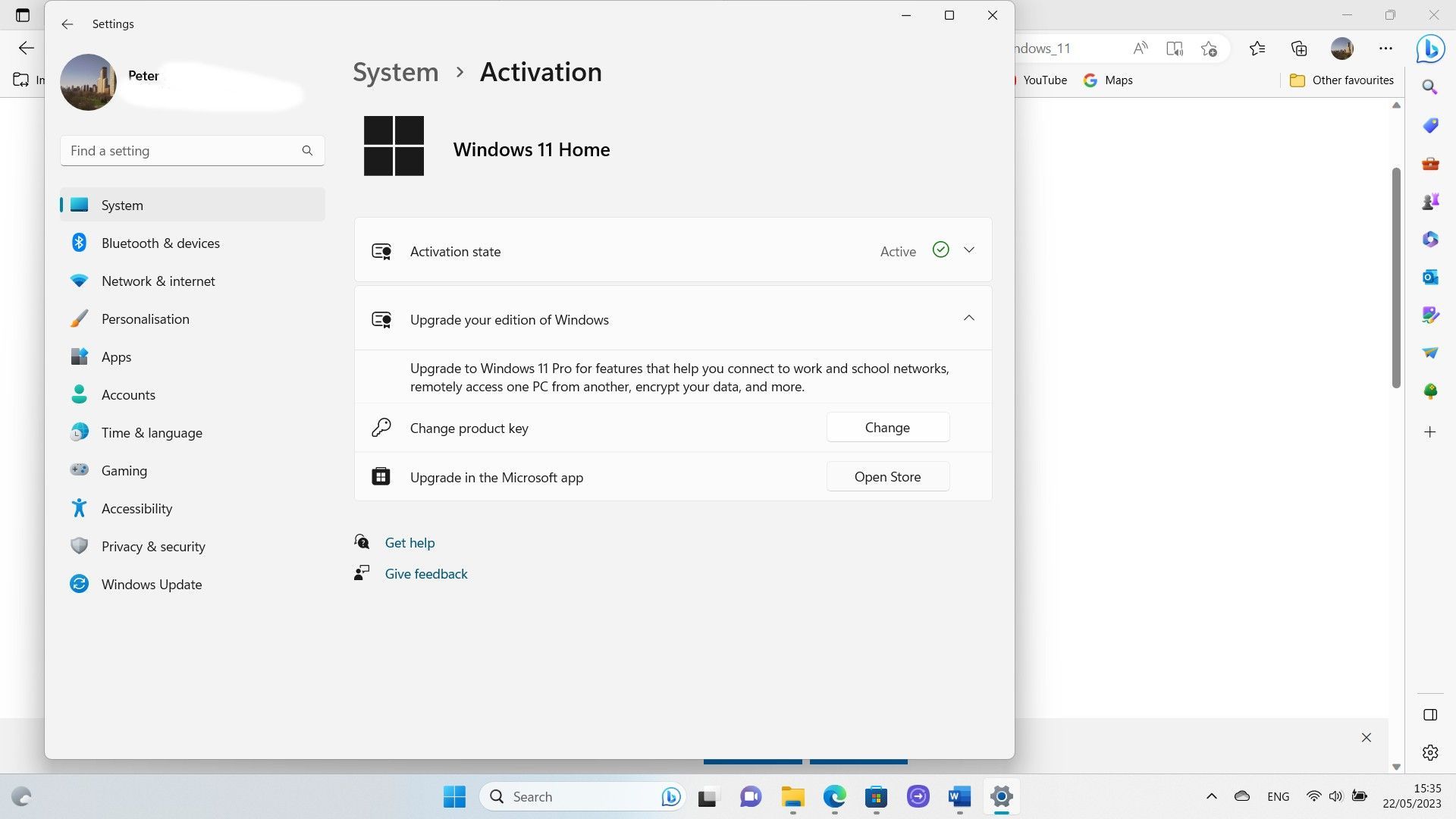Click the Edge profile avatar in toolbar
Screen dimensions: 1456x819
coord(1342,49)
